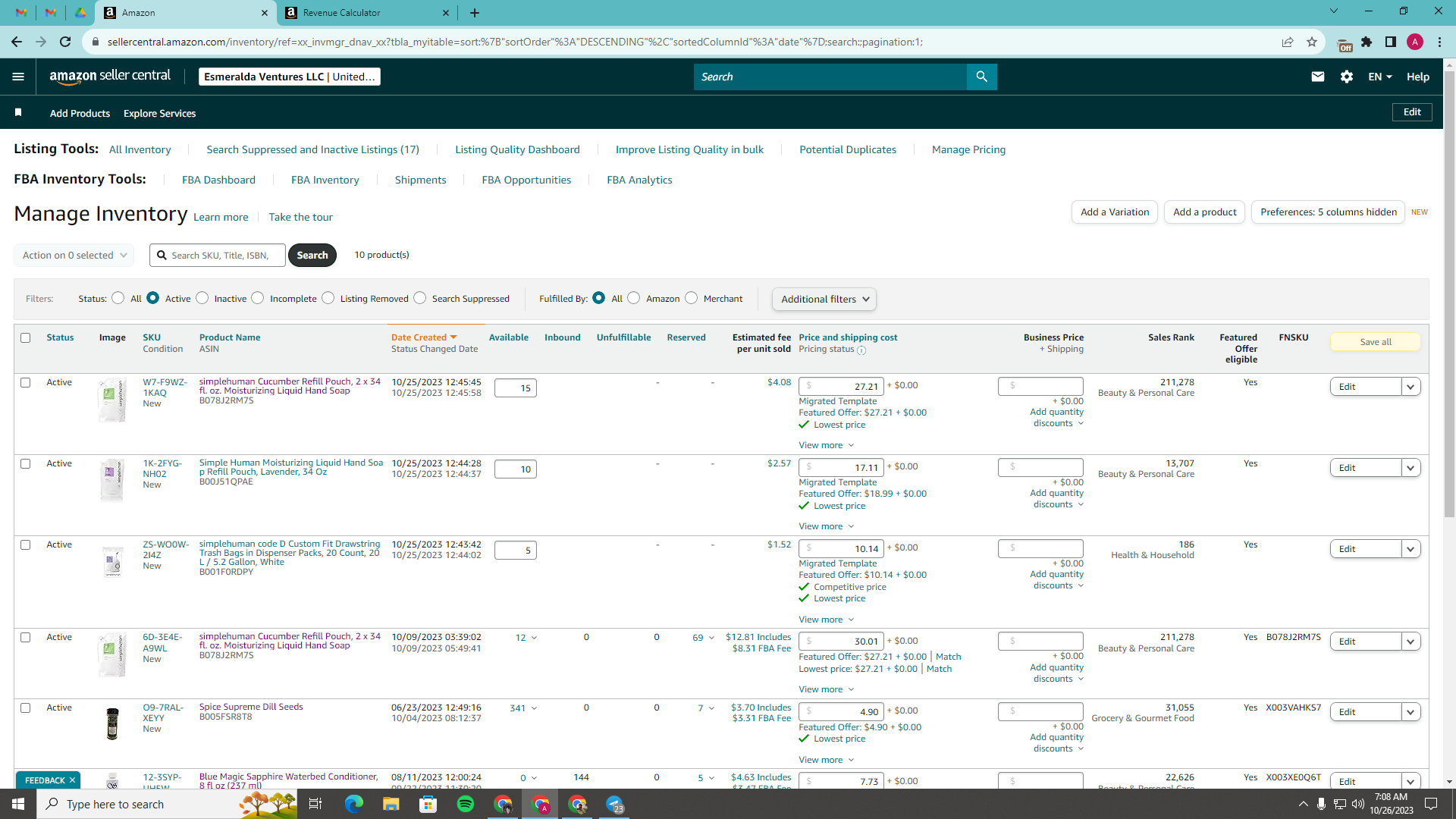This screenshot has width=1456, height=819.
Task: Click the price field showing 27.21
Action: point(841,386)
